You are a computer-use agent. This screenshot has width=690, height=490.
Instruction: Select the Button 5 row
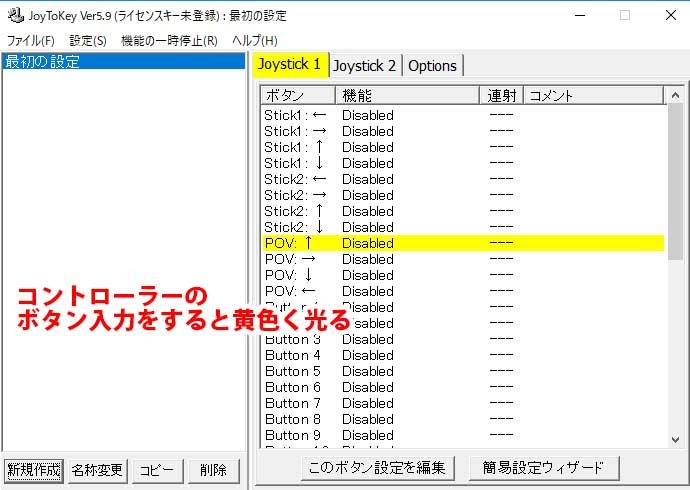tap(463, 371)
